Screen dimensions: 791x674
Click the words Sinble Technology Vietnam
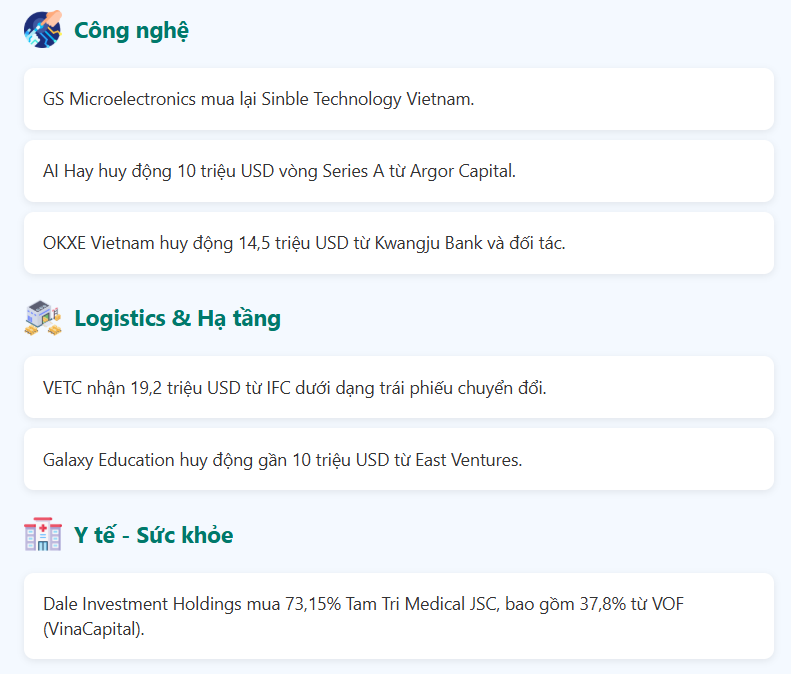367,99
